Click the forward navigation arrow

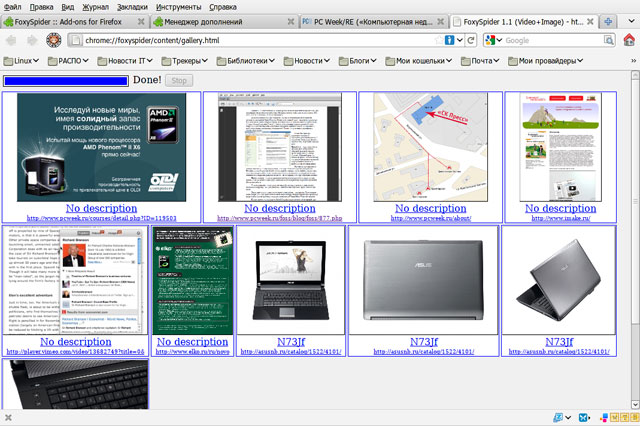(29, 40)
